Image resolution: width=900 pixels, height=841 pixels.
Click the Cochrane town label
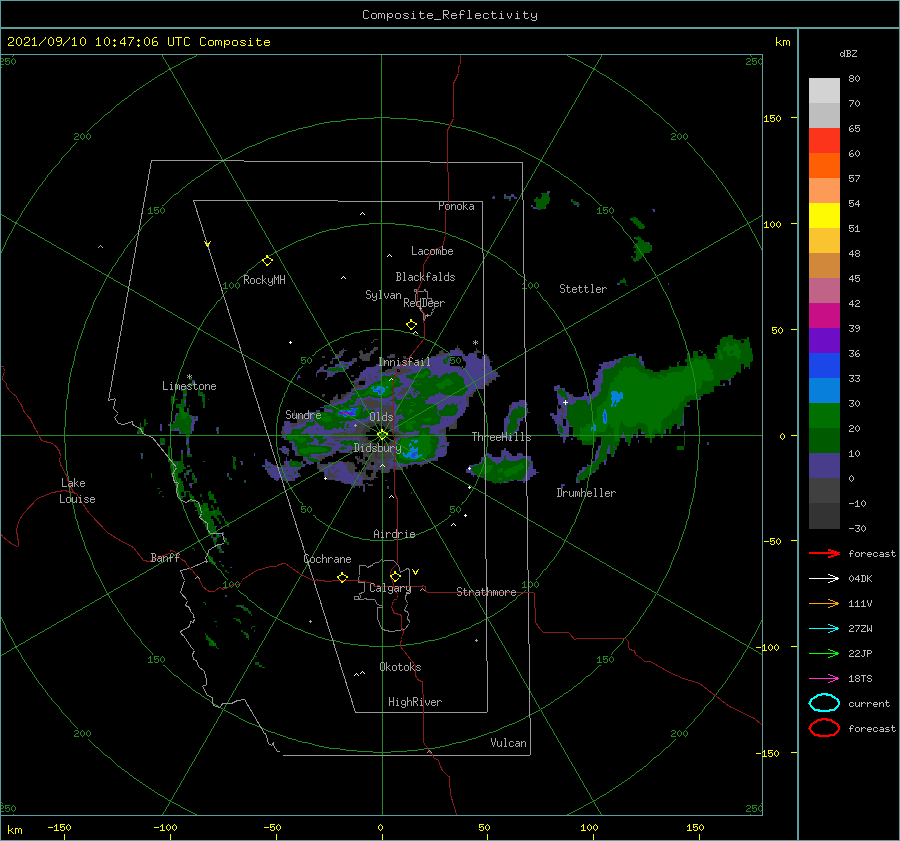(327, 559)
